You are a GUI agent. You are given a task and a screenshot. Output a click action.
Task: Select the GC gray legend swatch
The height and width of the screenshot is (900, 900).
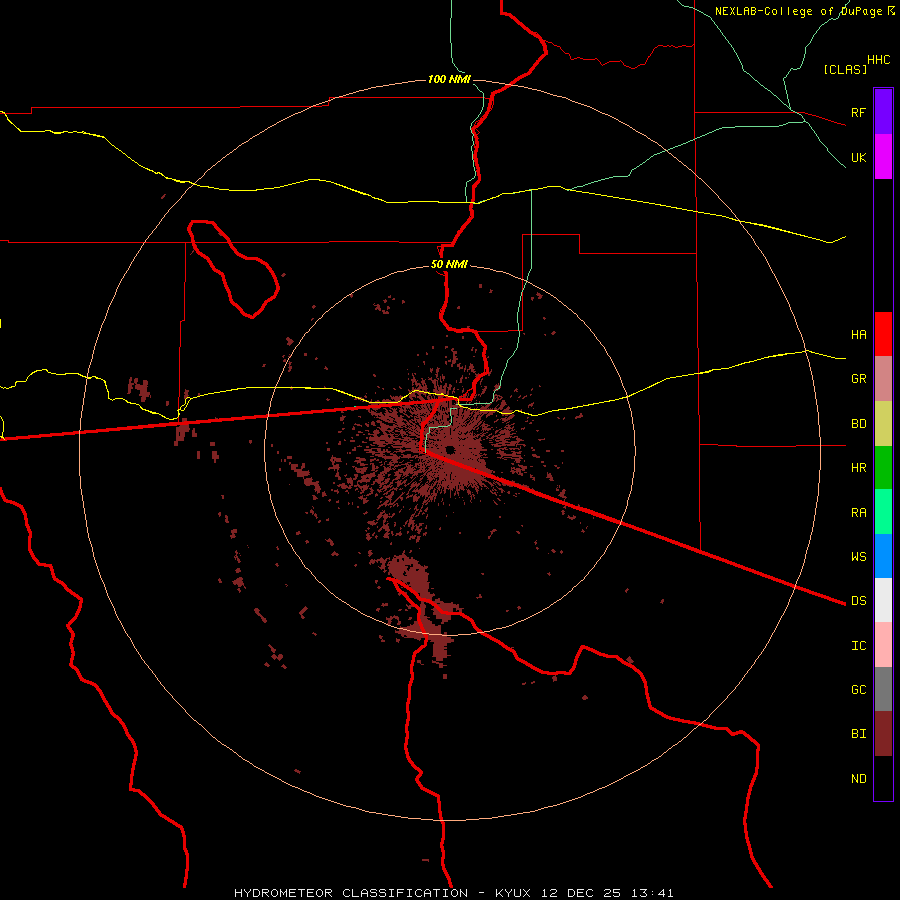pyautogui.click(x=883, y=689)
